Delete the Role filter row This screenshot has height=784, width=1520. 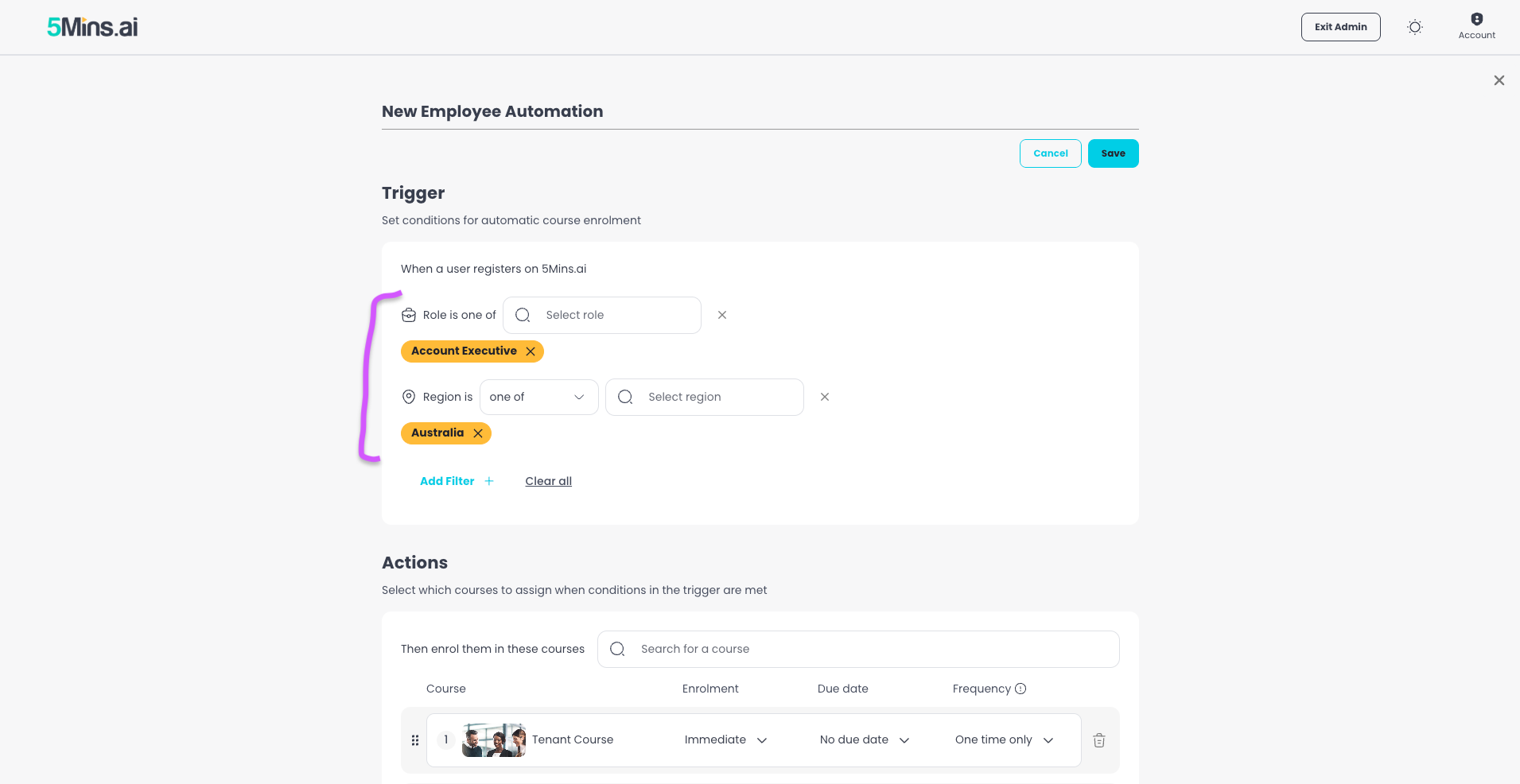(722, 315)
